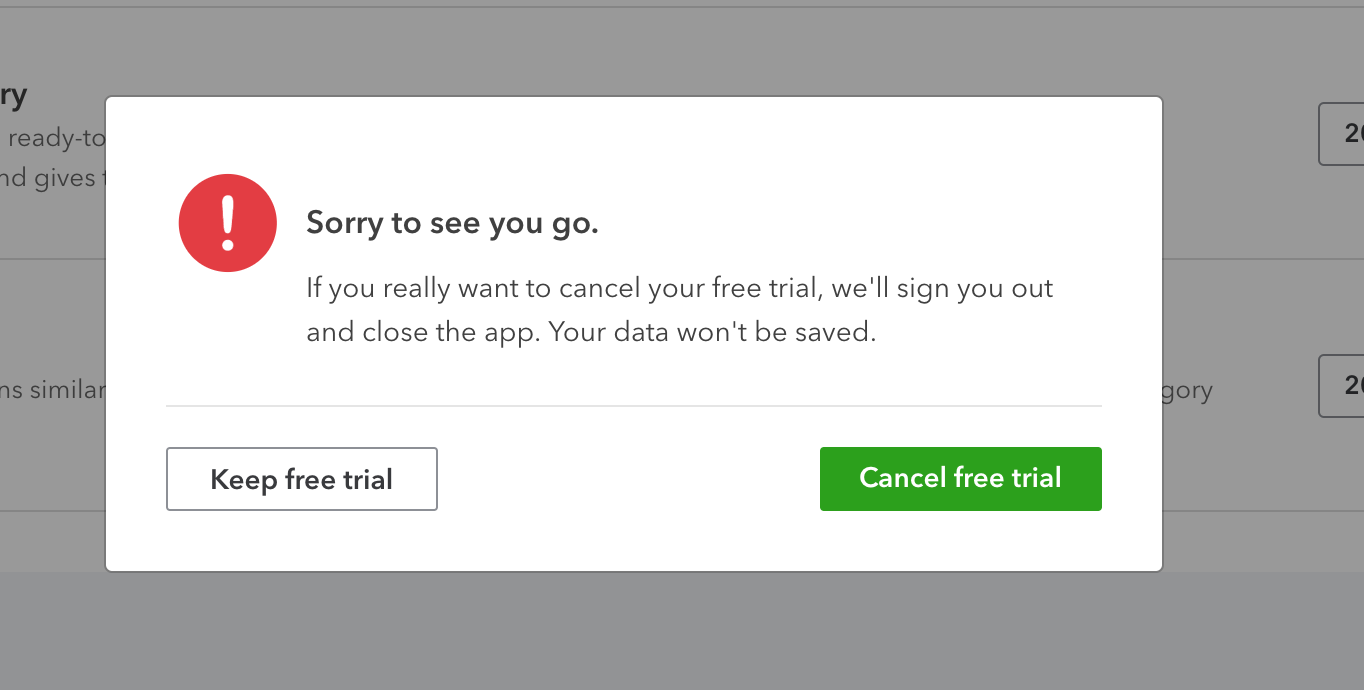Click the bold 'ry' heading behind dialog
Viewport: 1364px width, 690px height.
tap(13, 96)
